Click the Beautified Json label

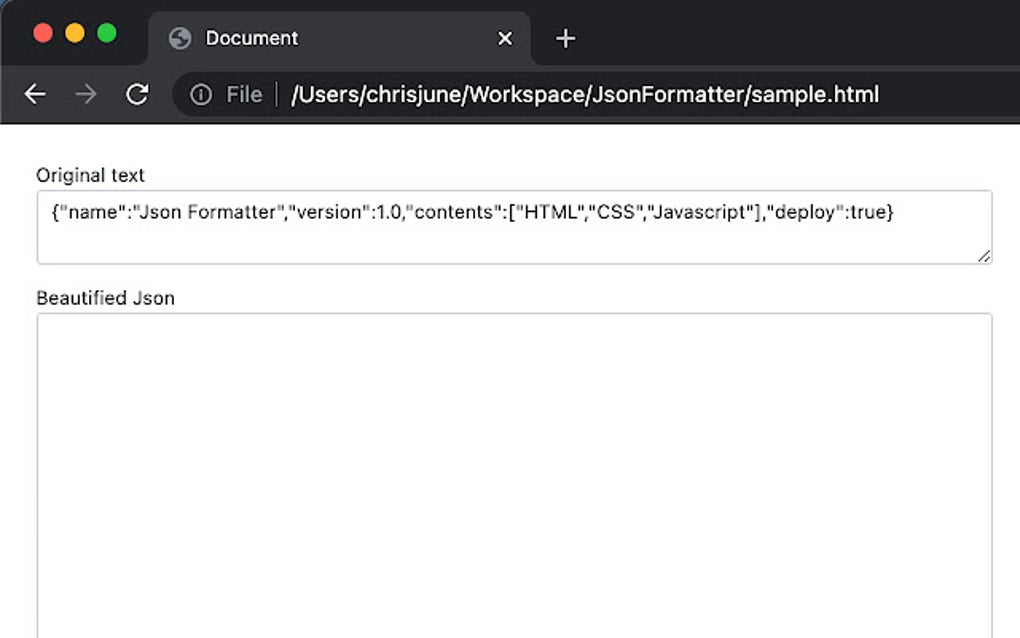pyautogui.click(x=105, y=298)
